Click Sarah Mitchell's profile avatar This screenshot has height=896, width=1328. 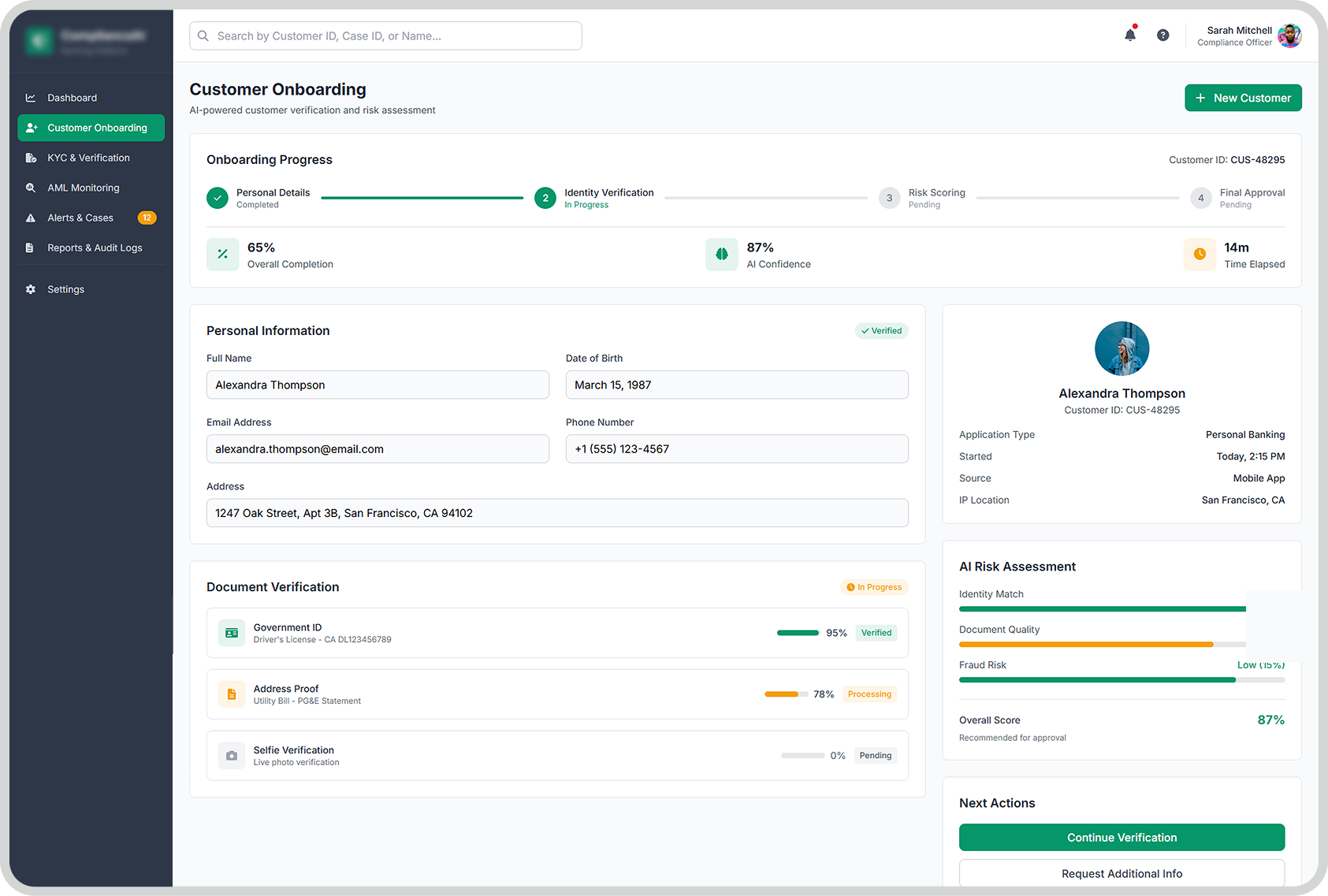[1289, 35]
